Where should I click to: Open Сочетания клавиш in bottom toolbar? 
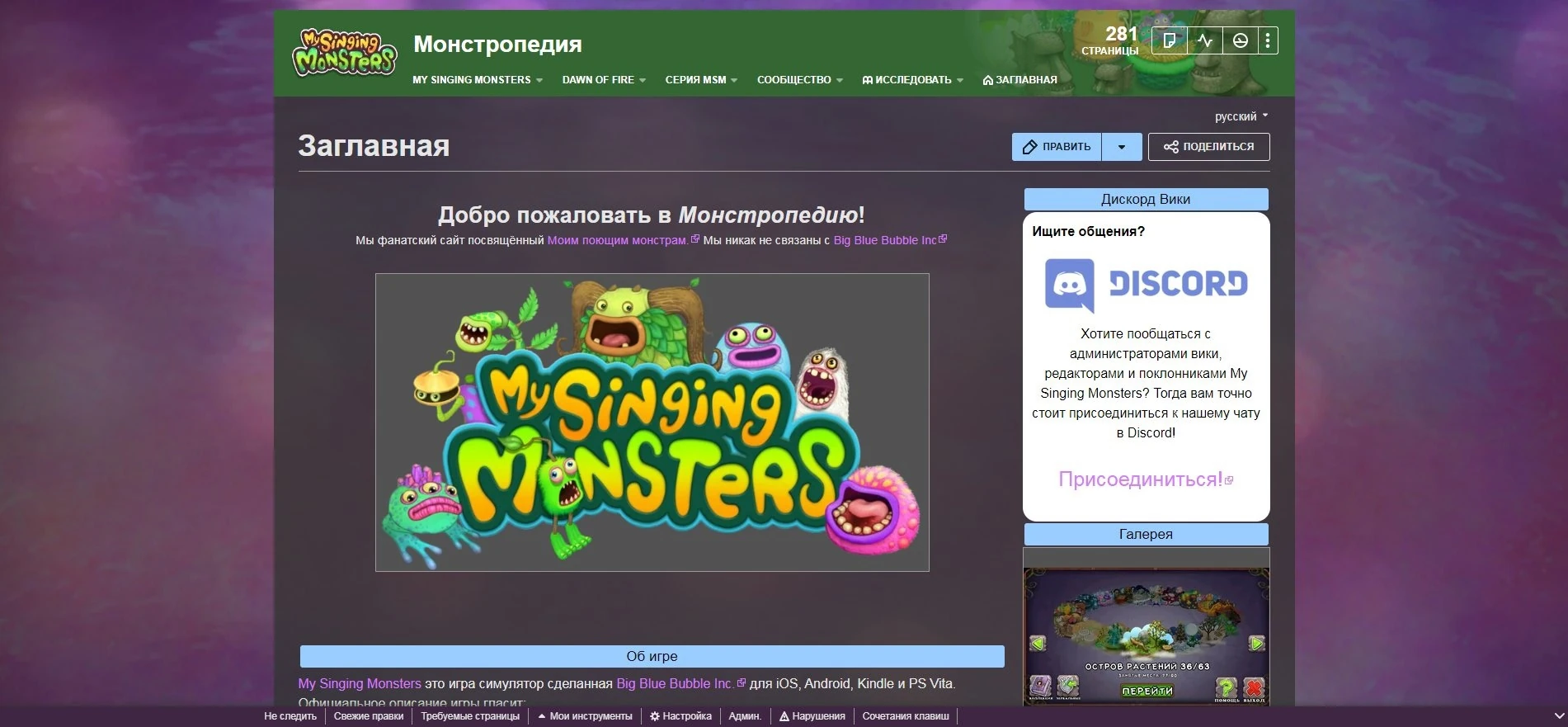(x=906, y=716)
